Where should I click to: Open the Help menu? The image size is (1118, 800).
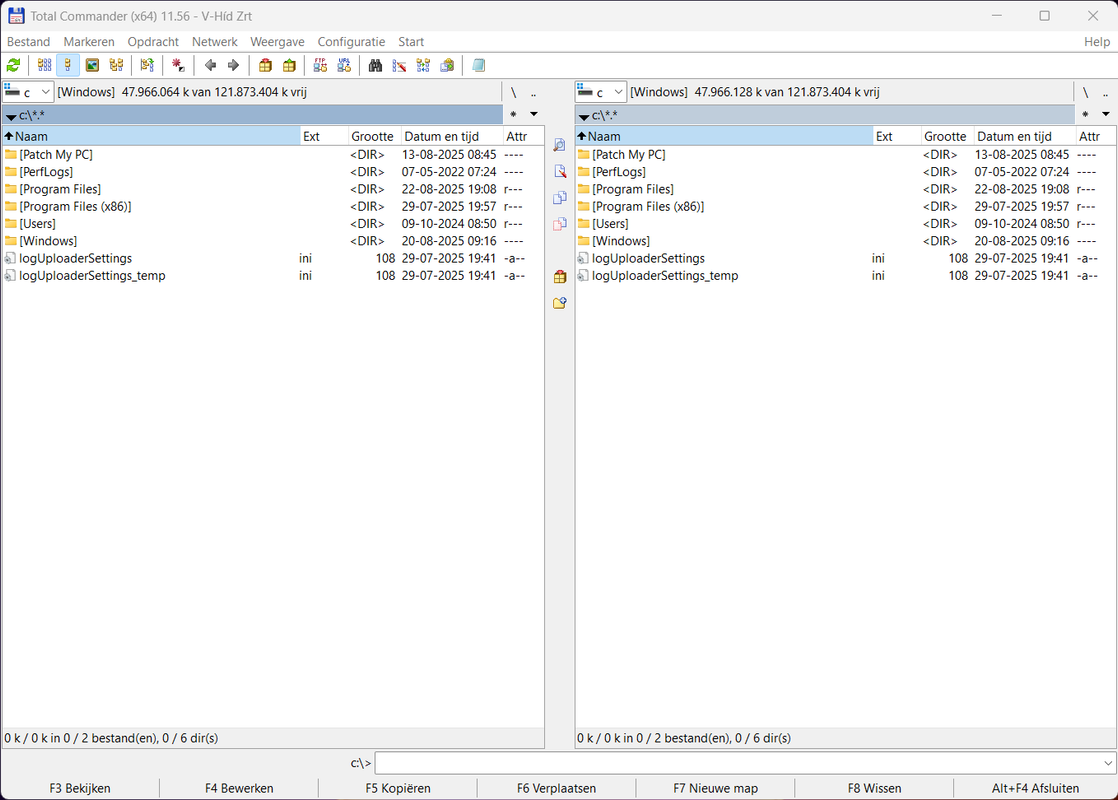click(x=1097, y=42)
